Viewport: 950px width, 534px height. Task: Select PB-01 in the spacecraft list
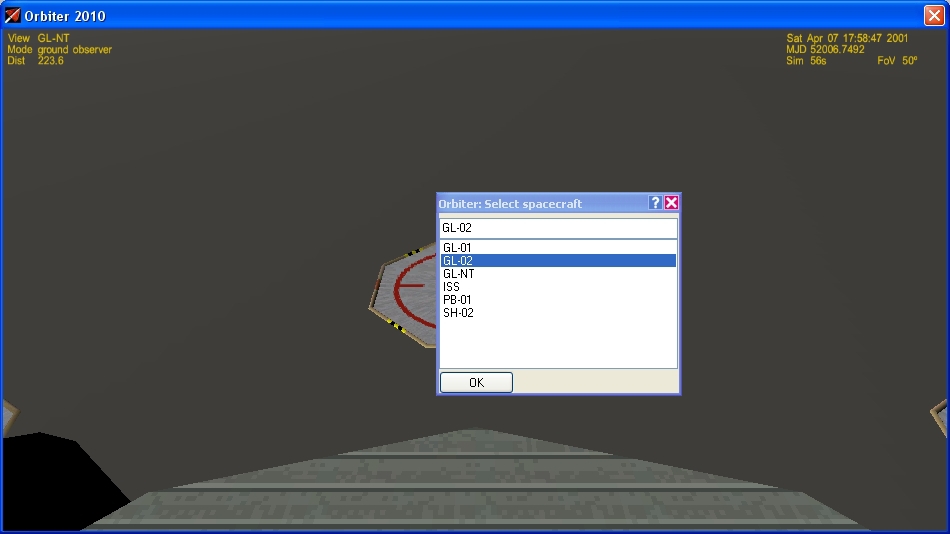pyautogui.click(x=458, y=300)
